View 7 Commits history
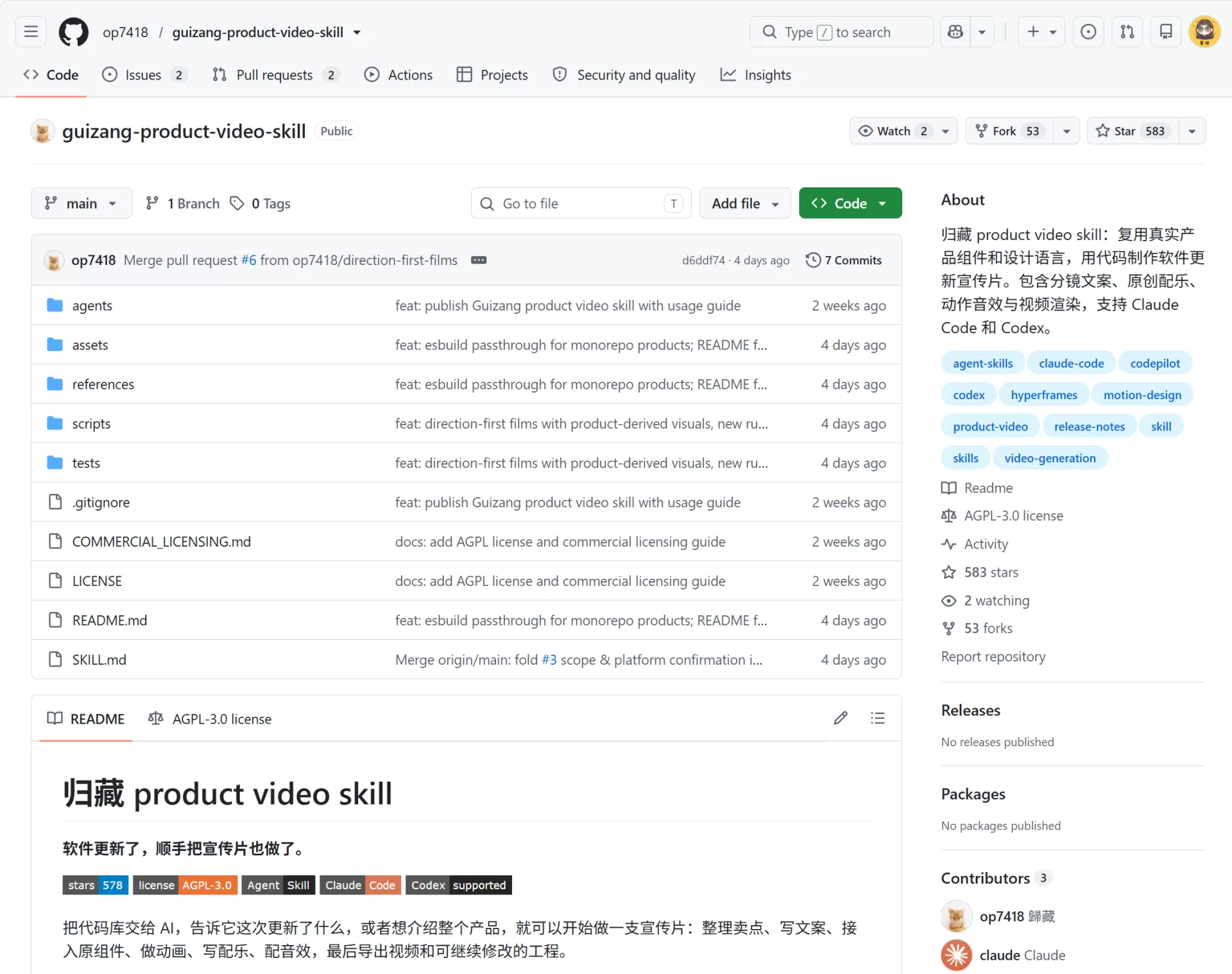This screenshot has height=974, width=1232. (844, 260)
